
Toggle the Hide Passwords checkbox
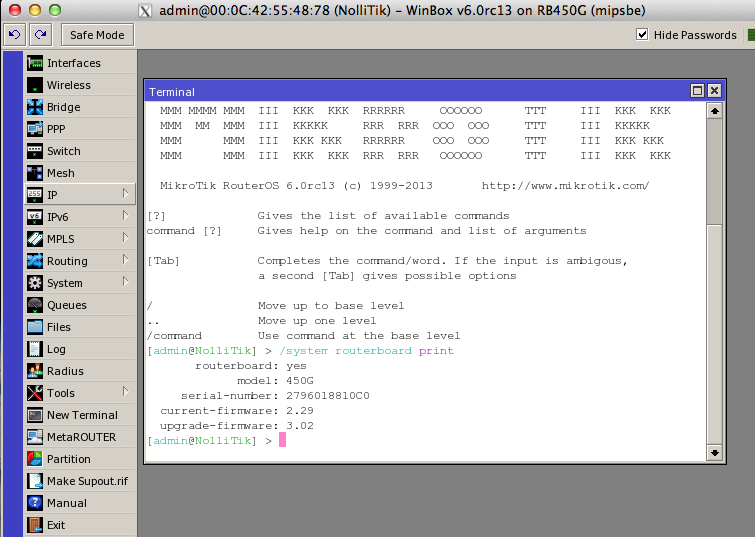[x=642, y=35]
